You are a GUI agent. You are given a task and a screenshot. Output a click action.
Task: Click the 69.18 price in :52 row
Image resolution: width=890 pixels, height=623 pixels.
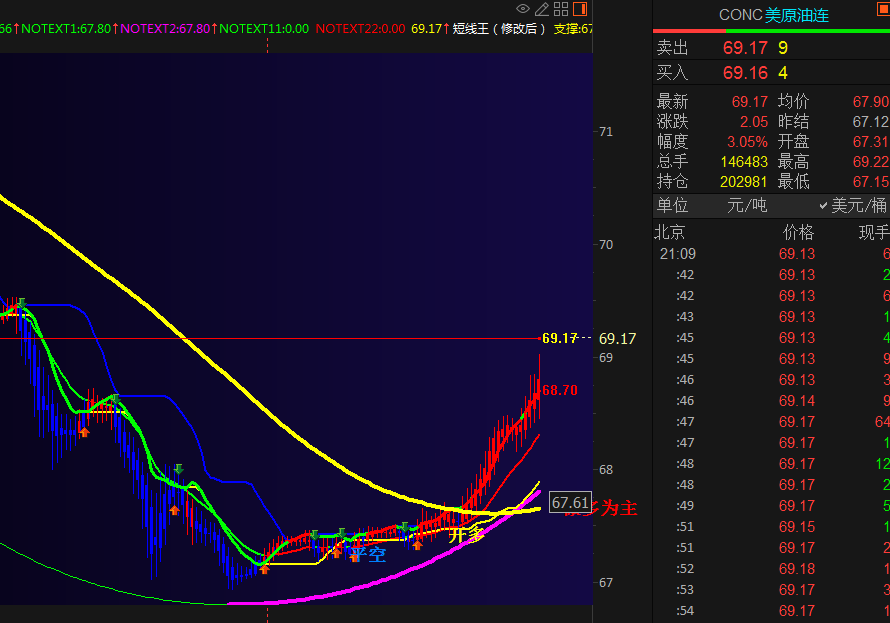pyautogui.click(x=797, y=569)
